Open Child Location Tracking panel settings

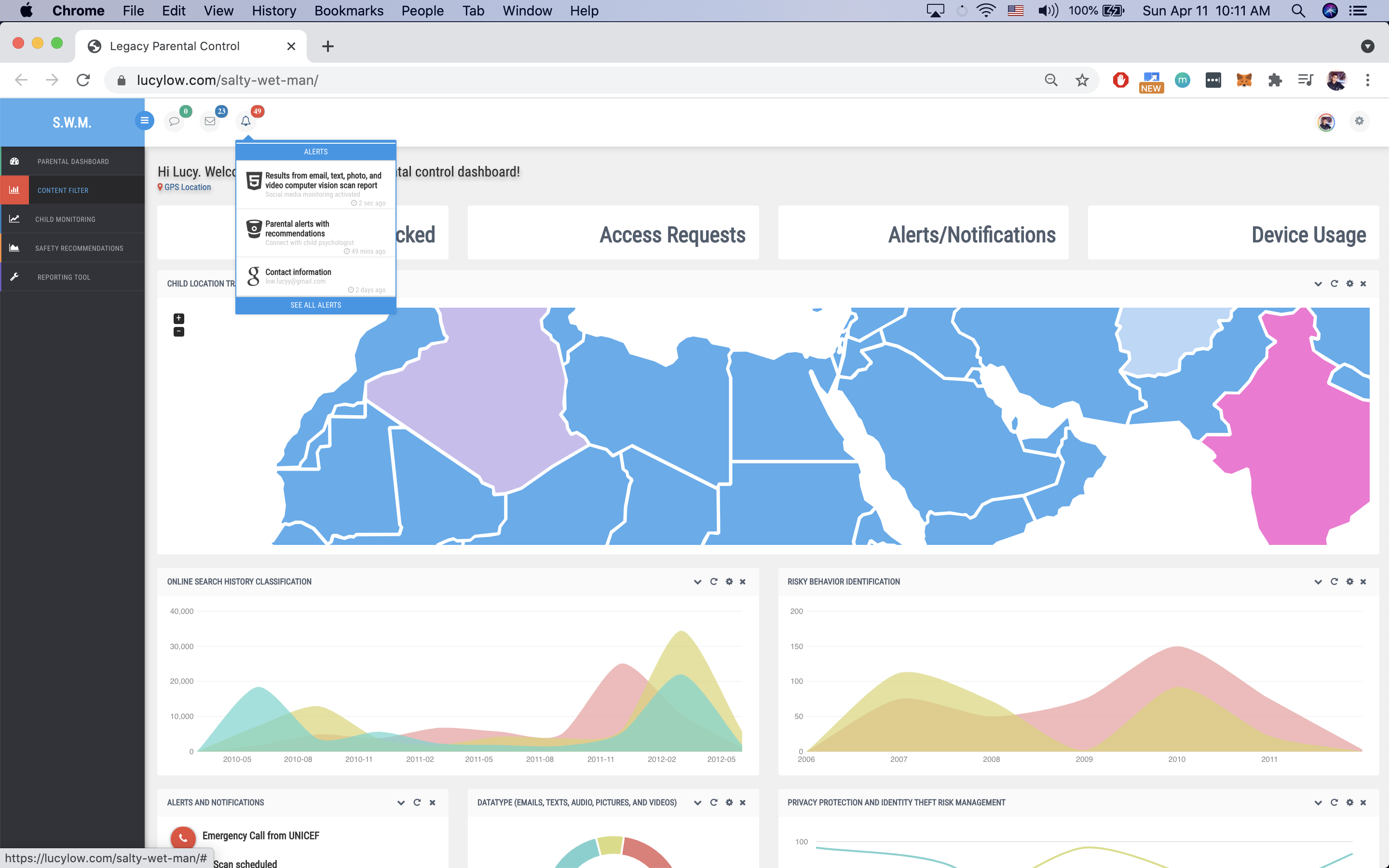pyautogui.click(x=1350, y=284)
